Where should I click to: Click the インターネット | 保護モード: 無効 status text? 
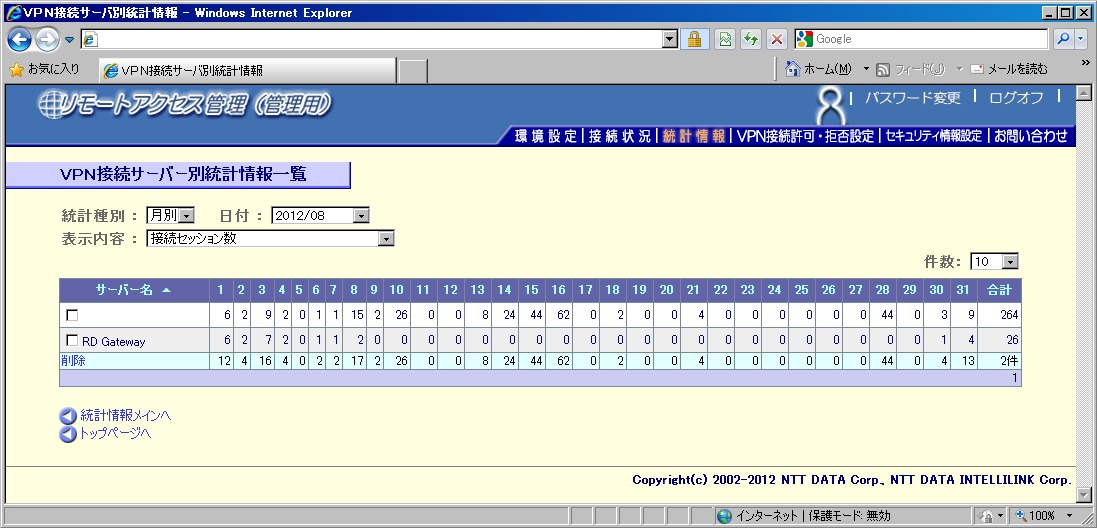pos(813,516)
